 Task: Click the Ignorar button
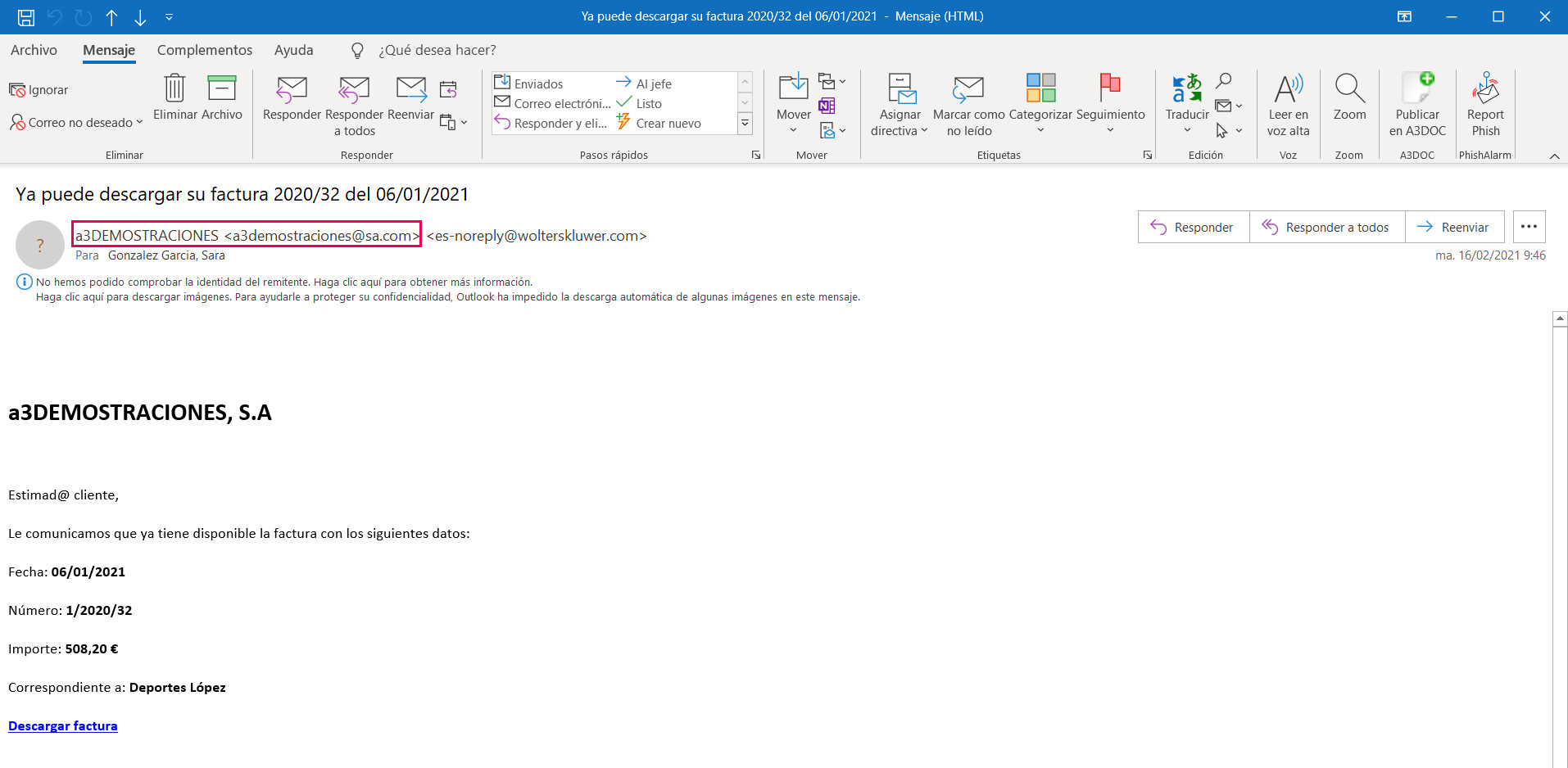(39, 90)
